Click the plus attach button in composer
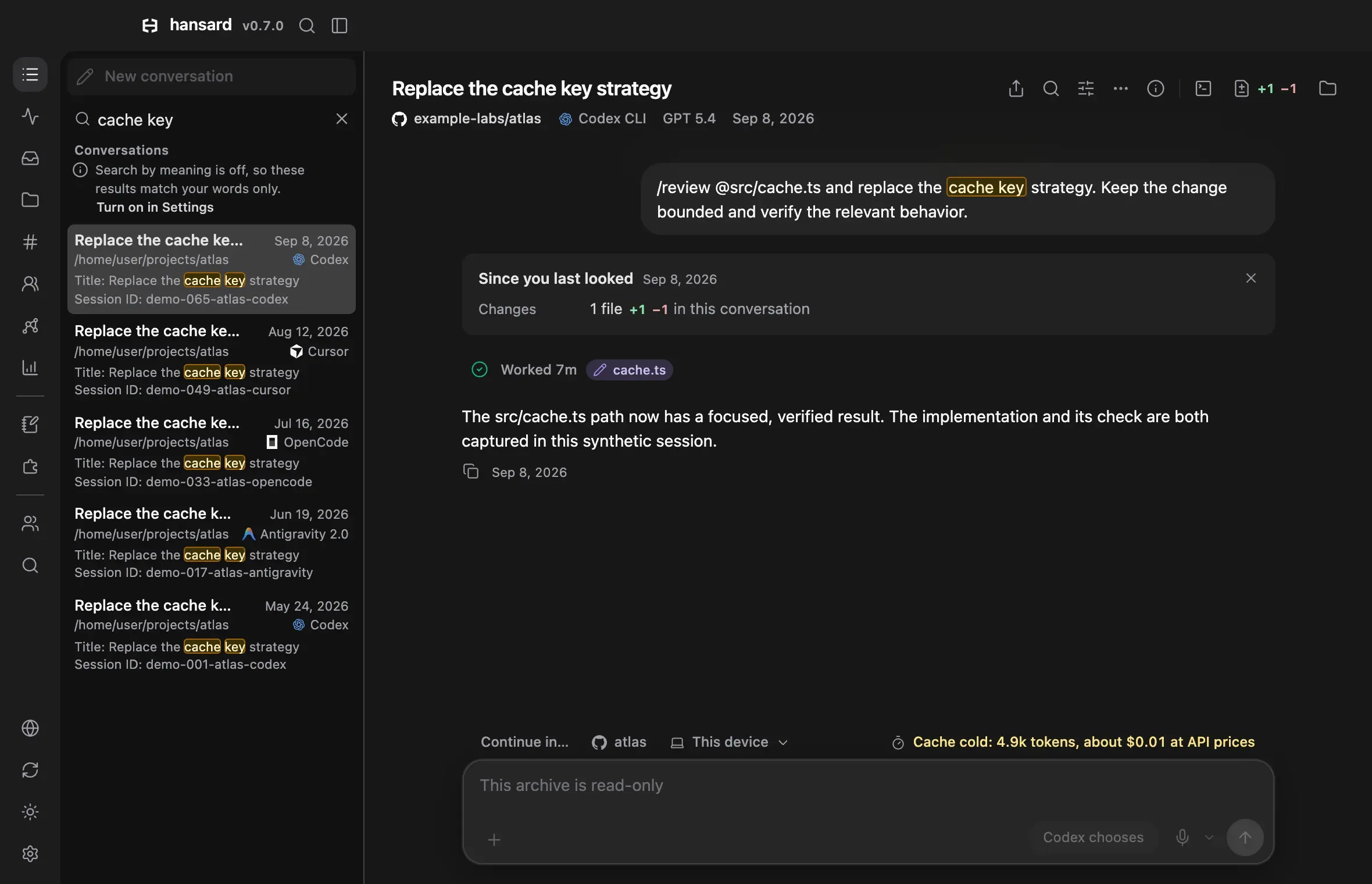 pos(494,840)
